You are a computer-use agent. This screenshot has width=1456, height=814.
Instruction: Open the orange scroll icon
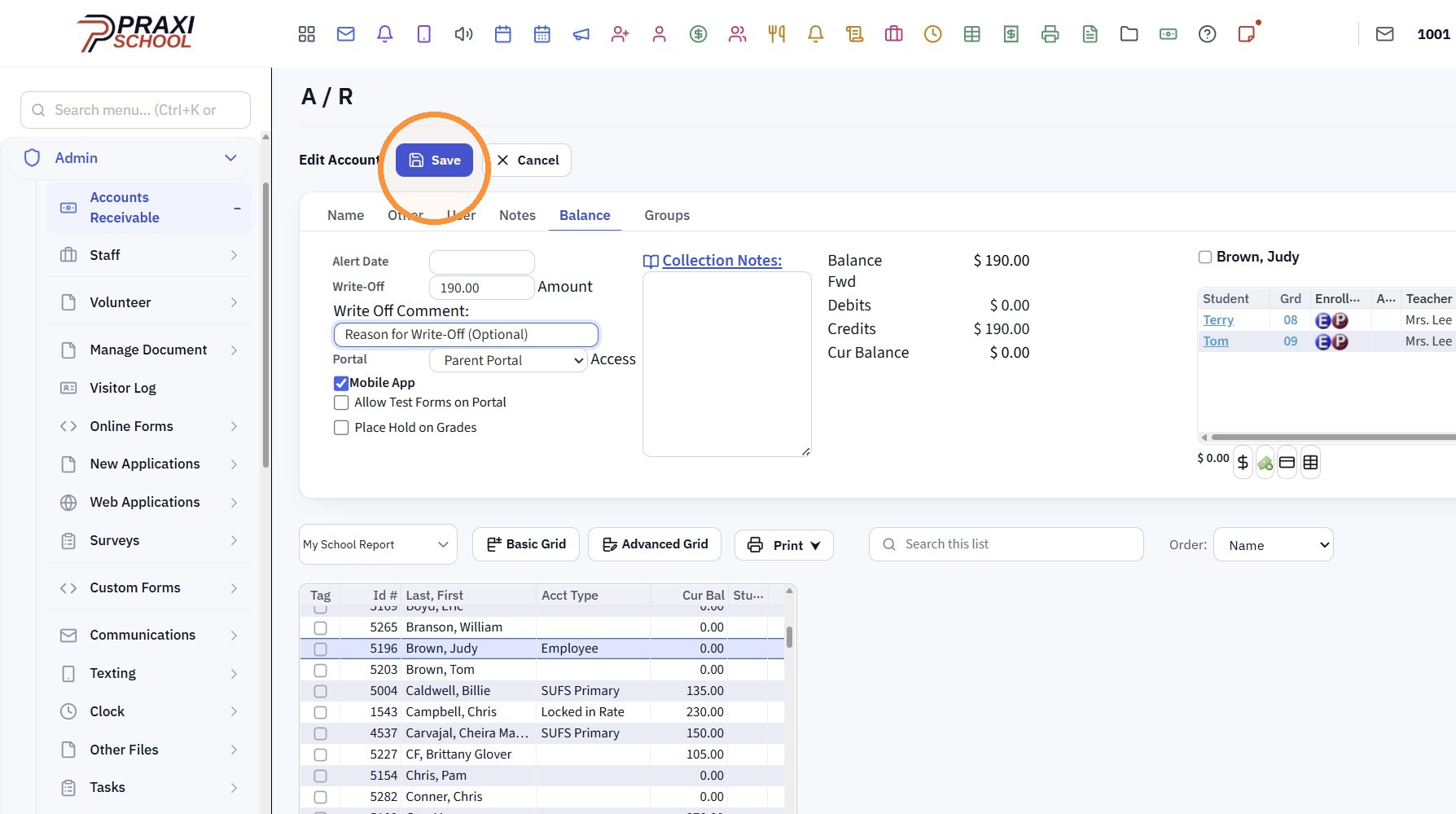[855, 34]
